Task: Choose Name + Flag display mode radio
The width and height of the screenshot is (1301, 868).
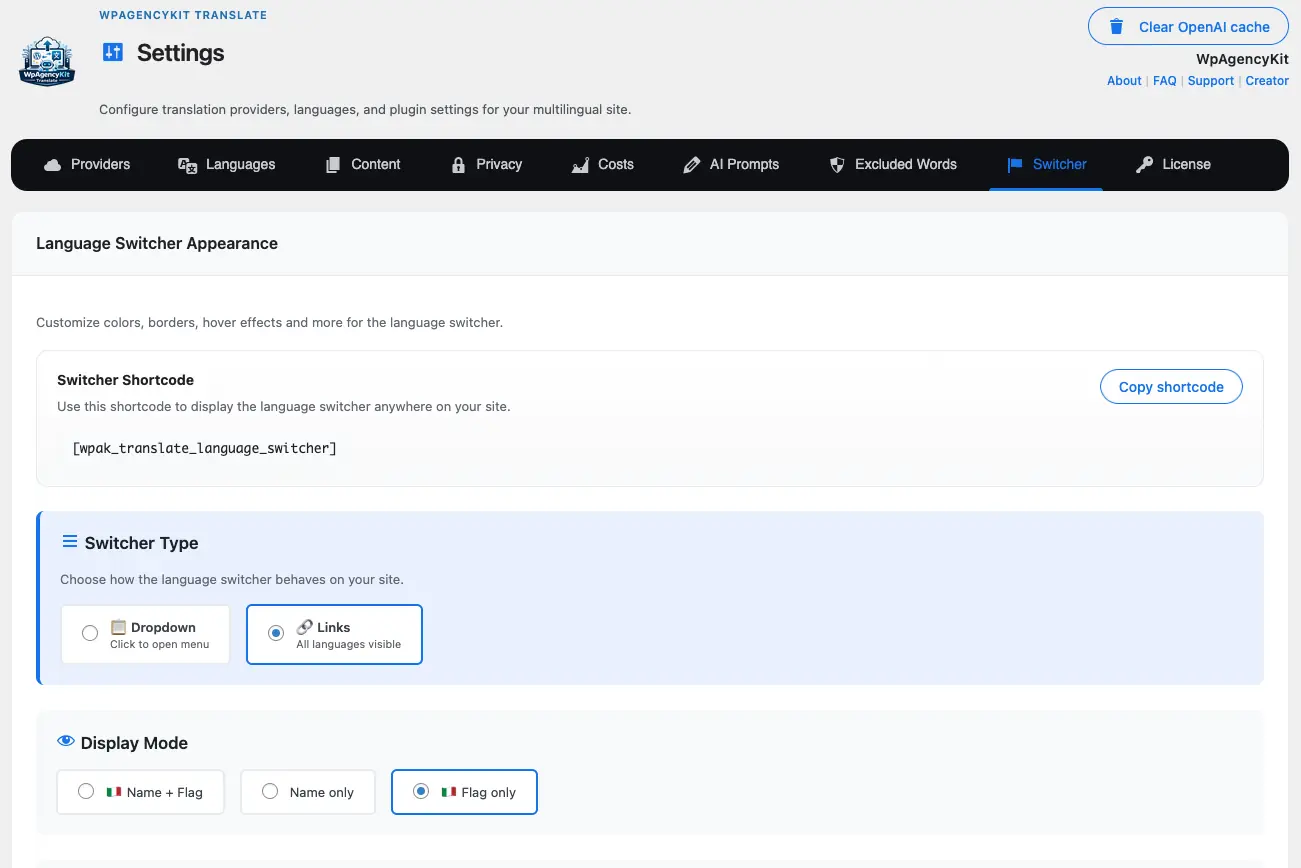Action: pyautogui.click(x=86, y=791)
